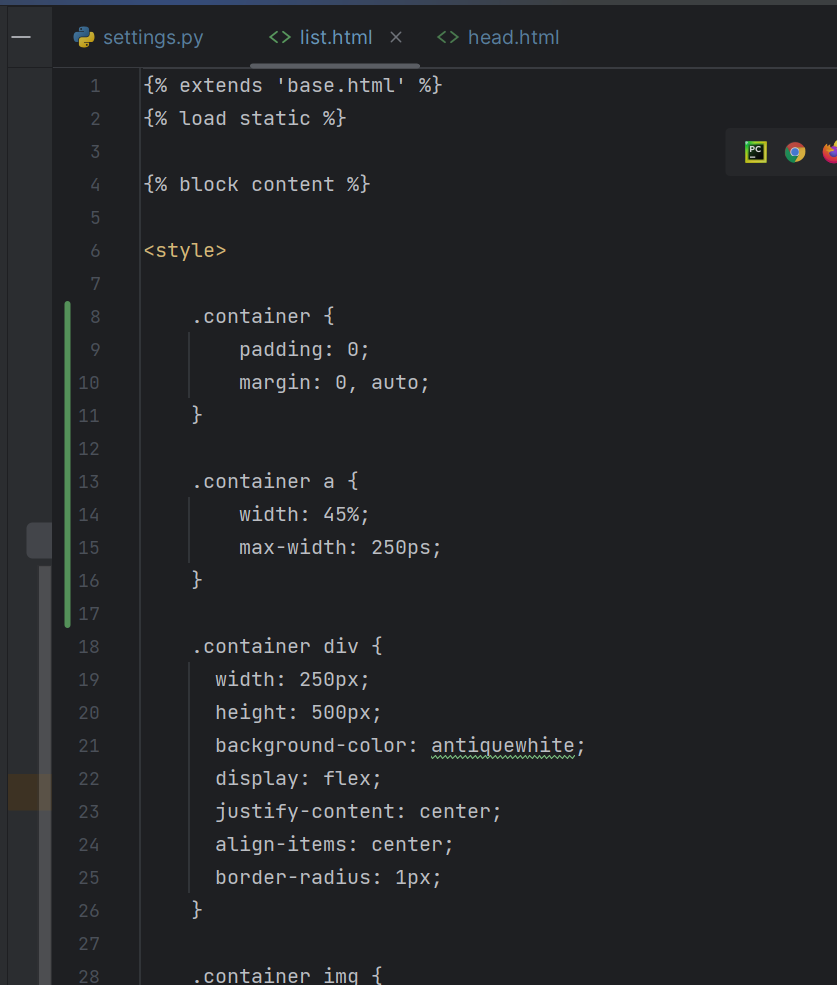This screenshot has height=985, width=837.
Task: Place cursor in "{% extends 'base.html' %}" line
Action: (293, 85)
